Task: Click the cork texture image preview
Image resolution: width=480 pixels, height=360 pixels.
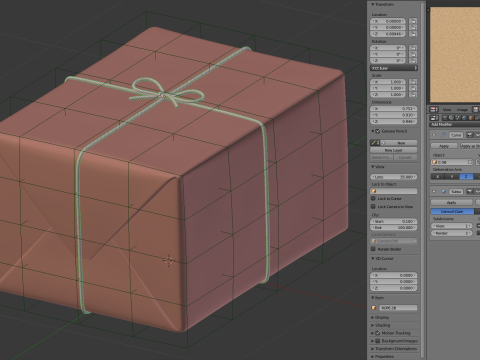Action: click(x=455, y=55)
